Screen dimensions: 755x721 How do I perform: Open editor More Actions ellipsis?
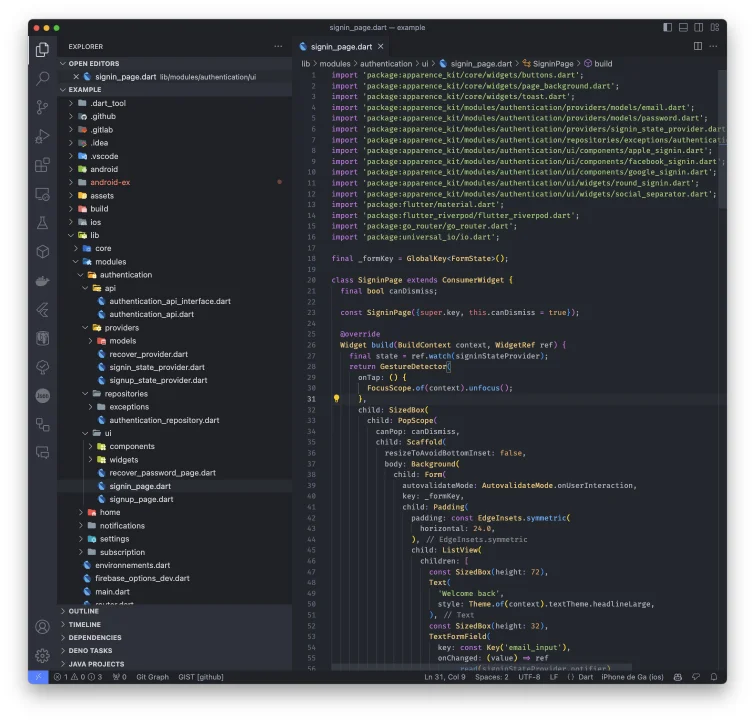pyautogui.click(x=714, y=46)
